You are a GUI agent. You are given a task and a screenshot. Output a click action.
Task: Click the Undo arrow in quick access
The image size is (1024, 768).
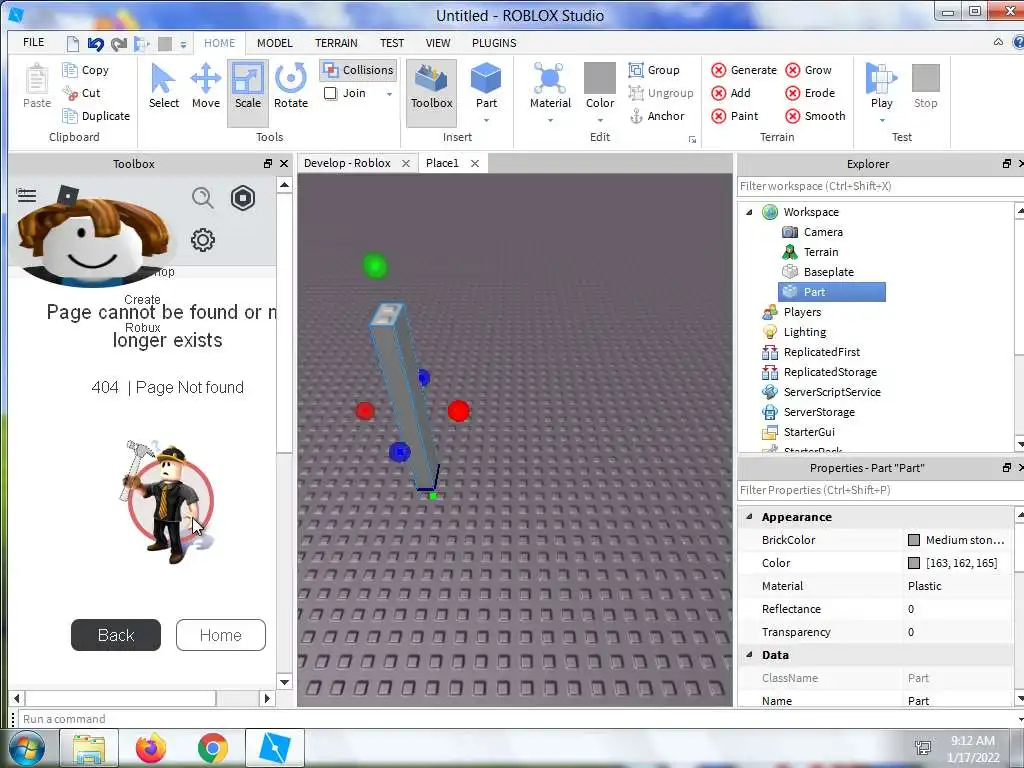[95, 44]
